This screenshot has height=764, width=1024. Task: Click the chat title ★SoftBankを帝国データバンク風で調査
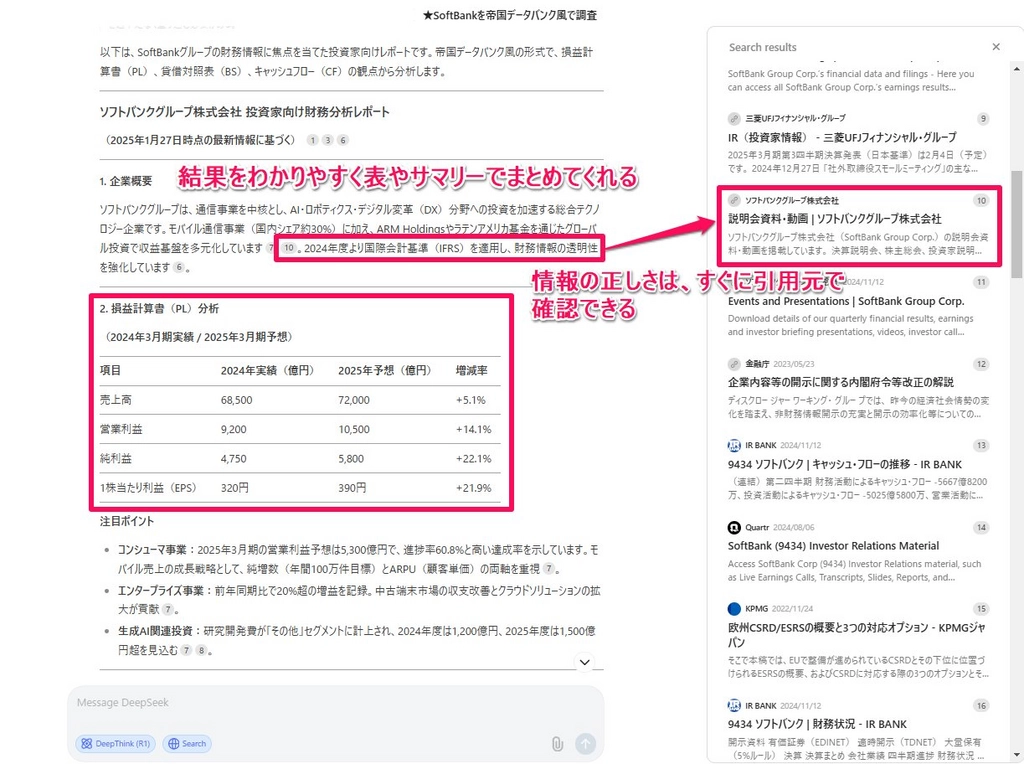pos(509,14)
